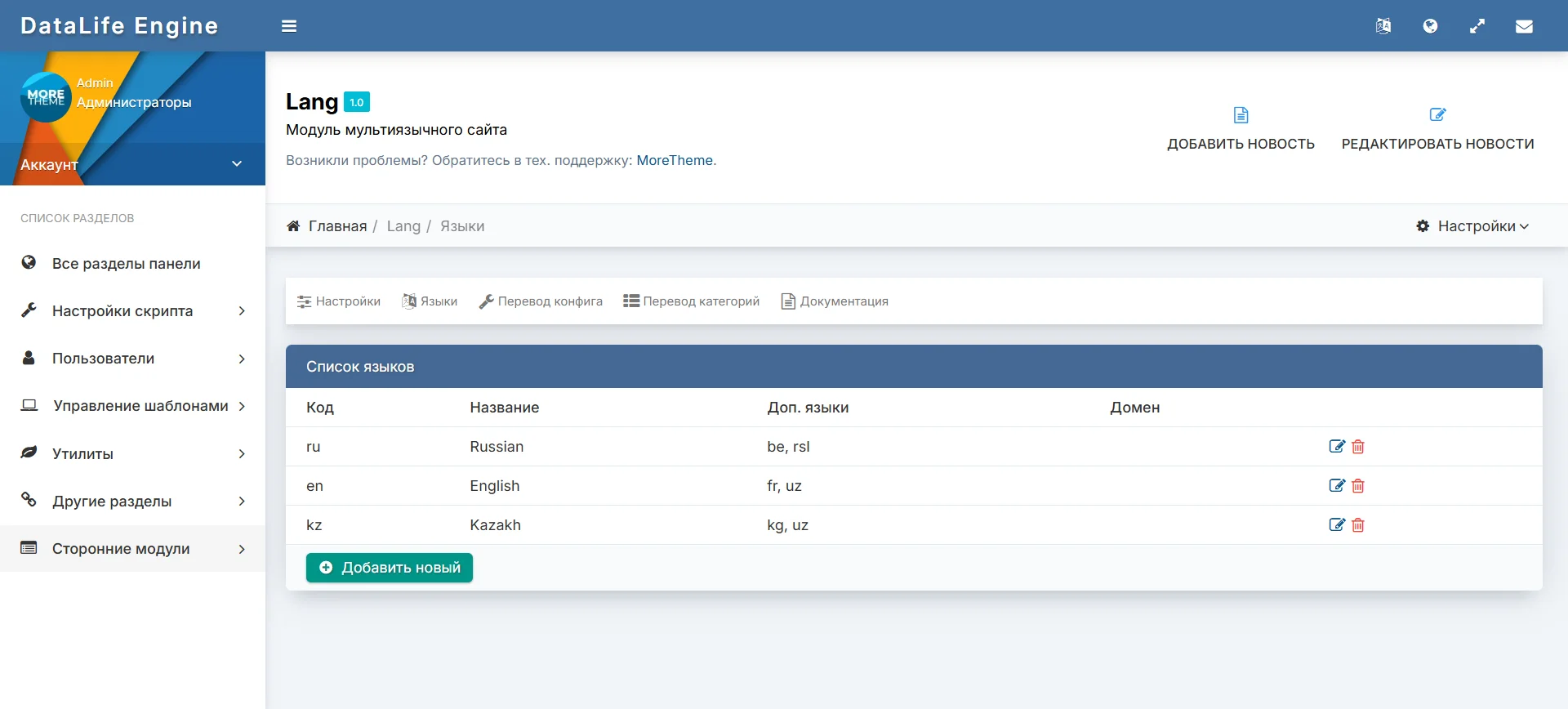Edit the Kazakh language entry

point(1337,525)
